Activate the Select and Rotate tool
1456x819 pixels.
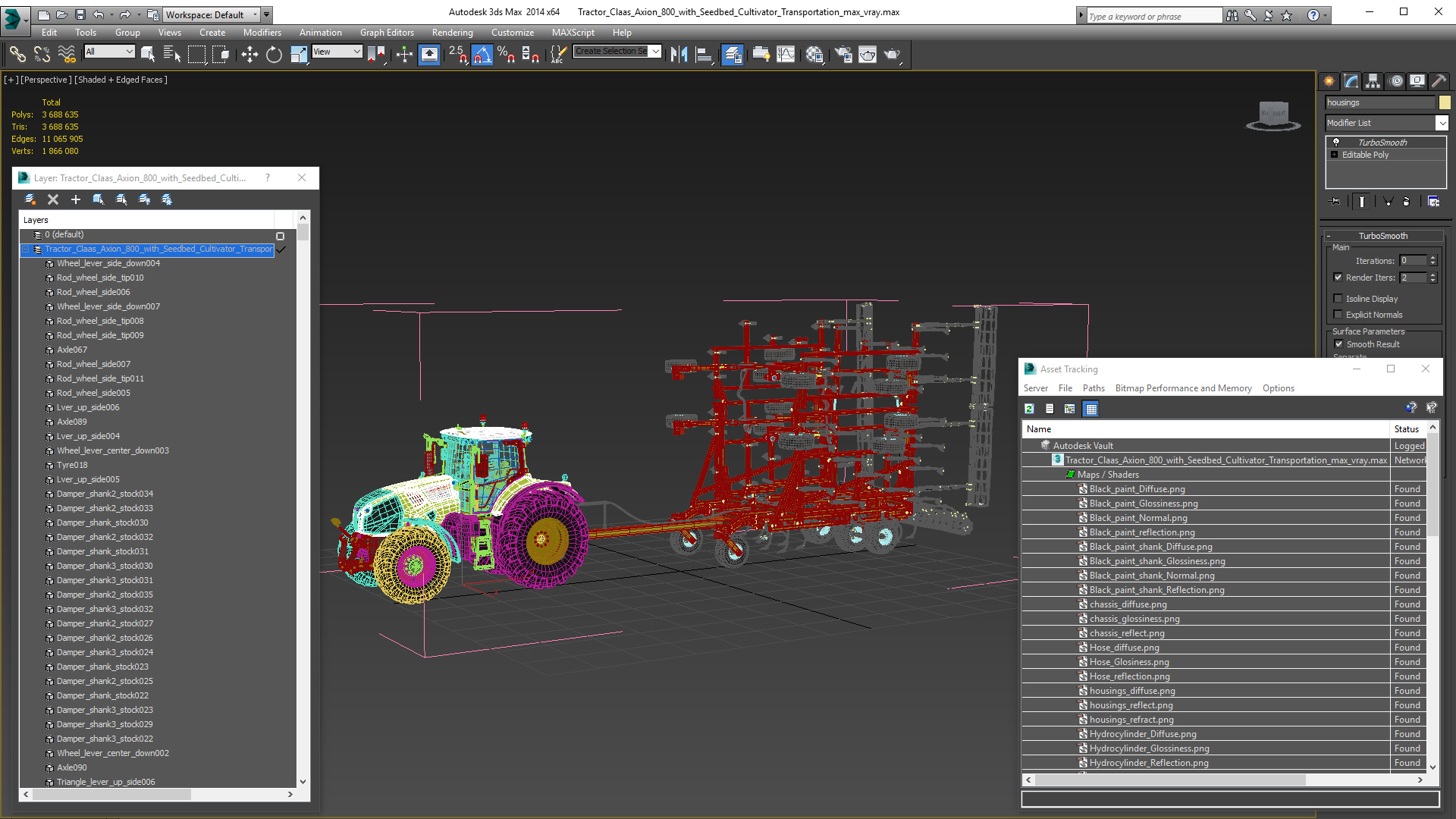point(274,54)
